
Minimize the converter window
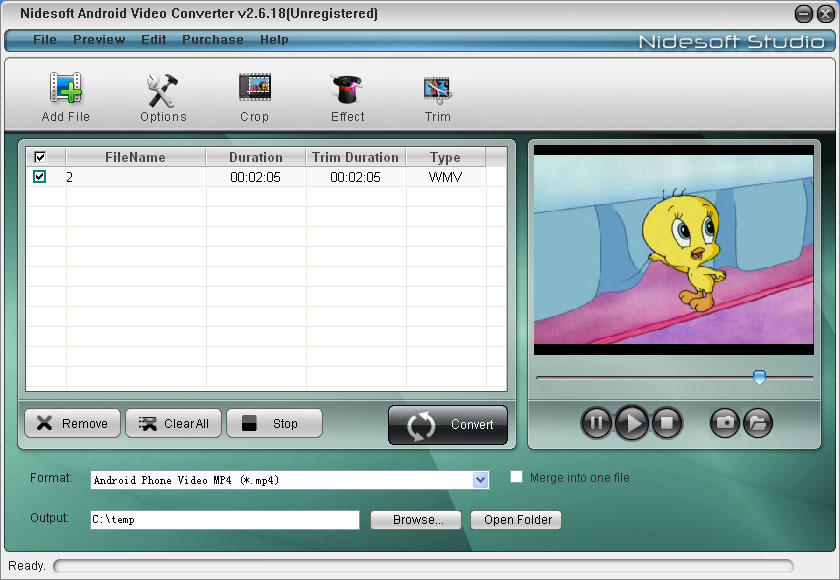tap(804, 14)
